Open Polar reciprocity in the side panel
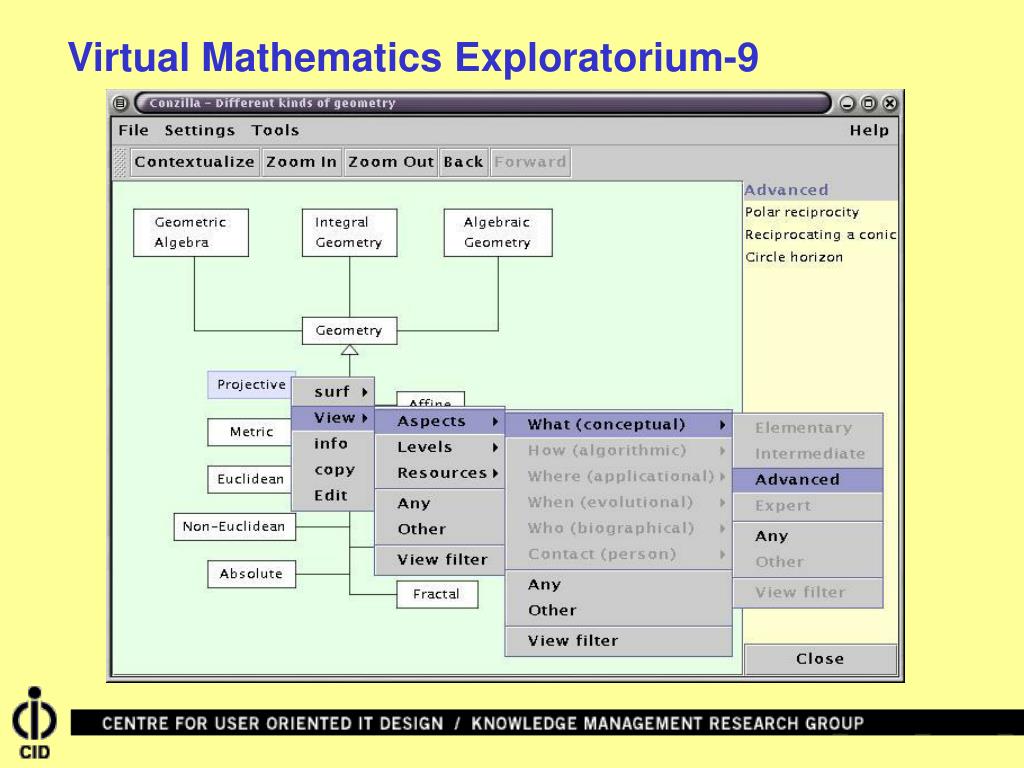 point(802,212)
